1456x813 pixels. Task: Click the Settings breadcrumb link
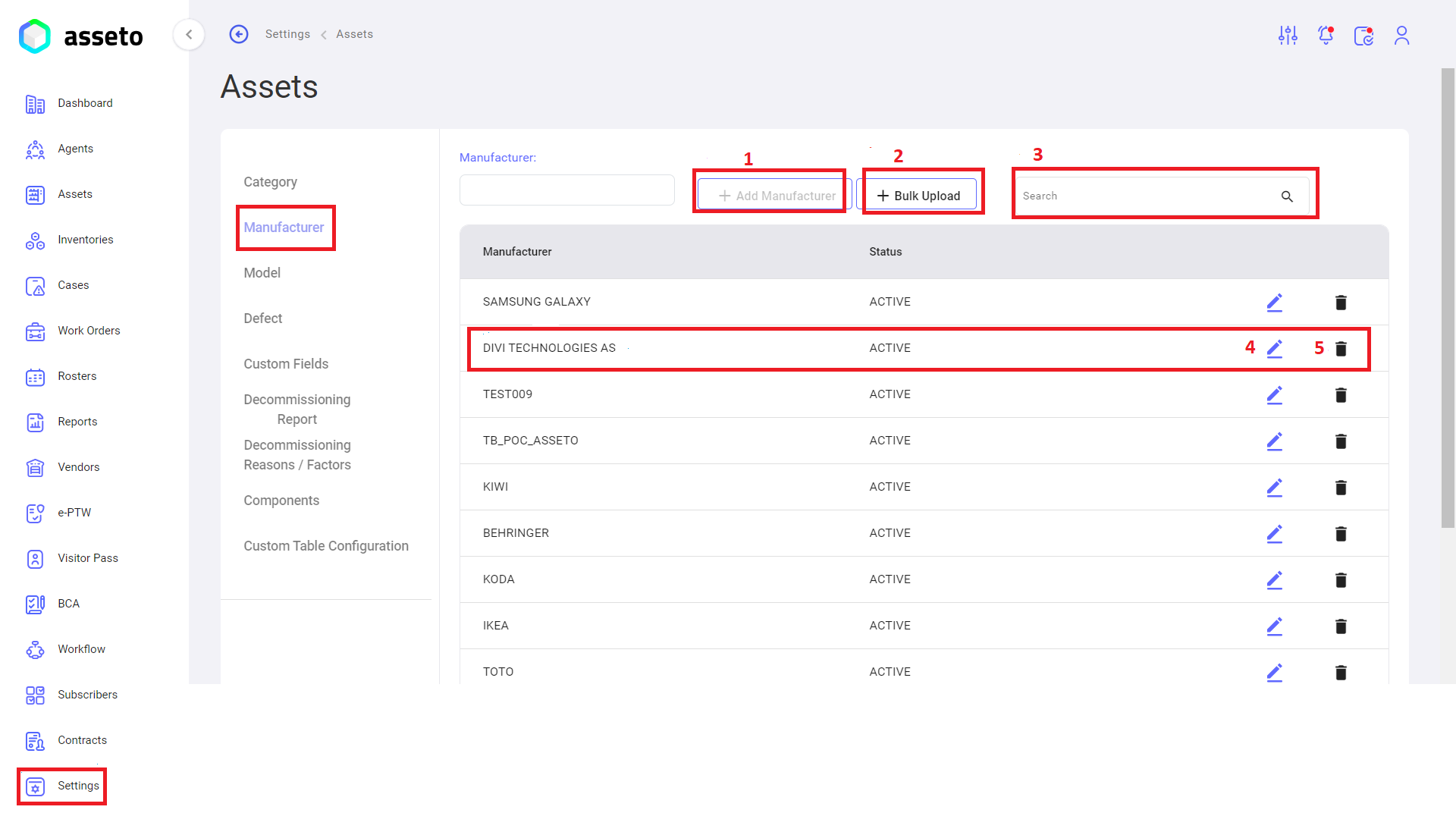[287, 34]
